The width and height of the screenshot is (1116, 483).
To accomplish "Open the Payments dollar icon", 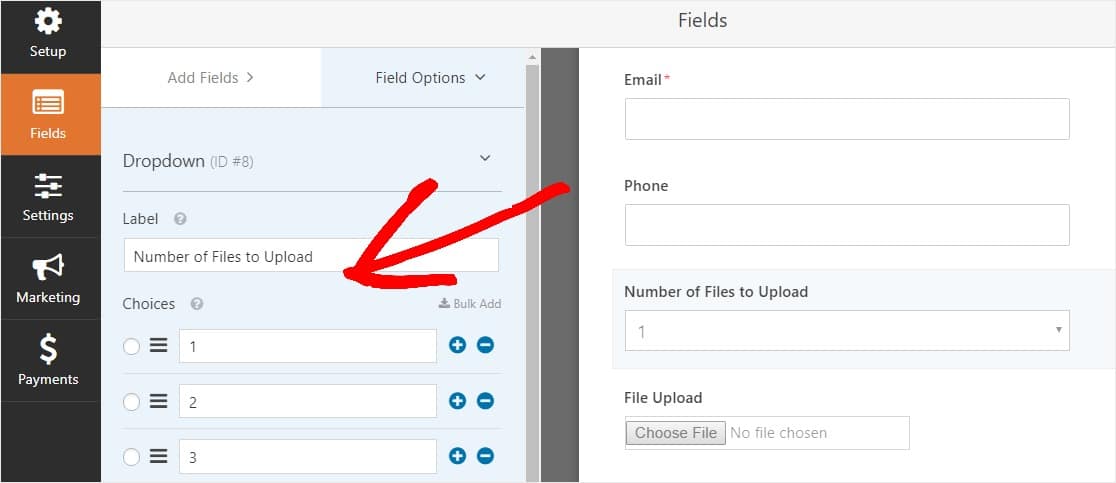I will tap(48, 349).
